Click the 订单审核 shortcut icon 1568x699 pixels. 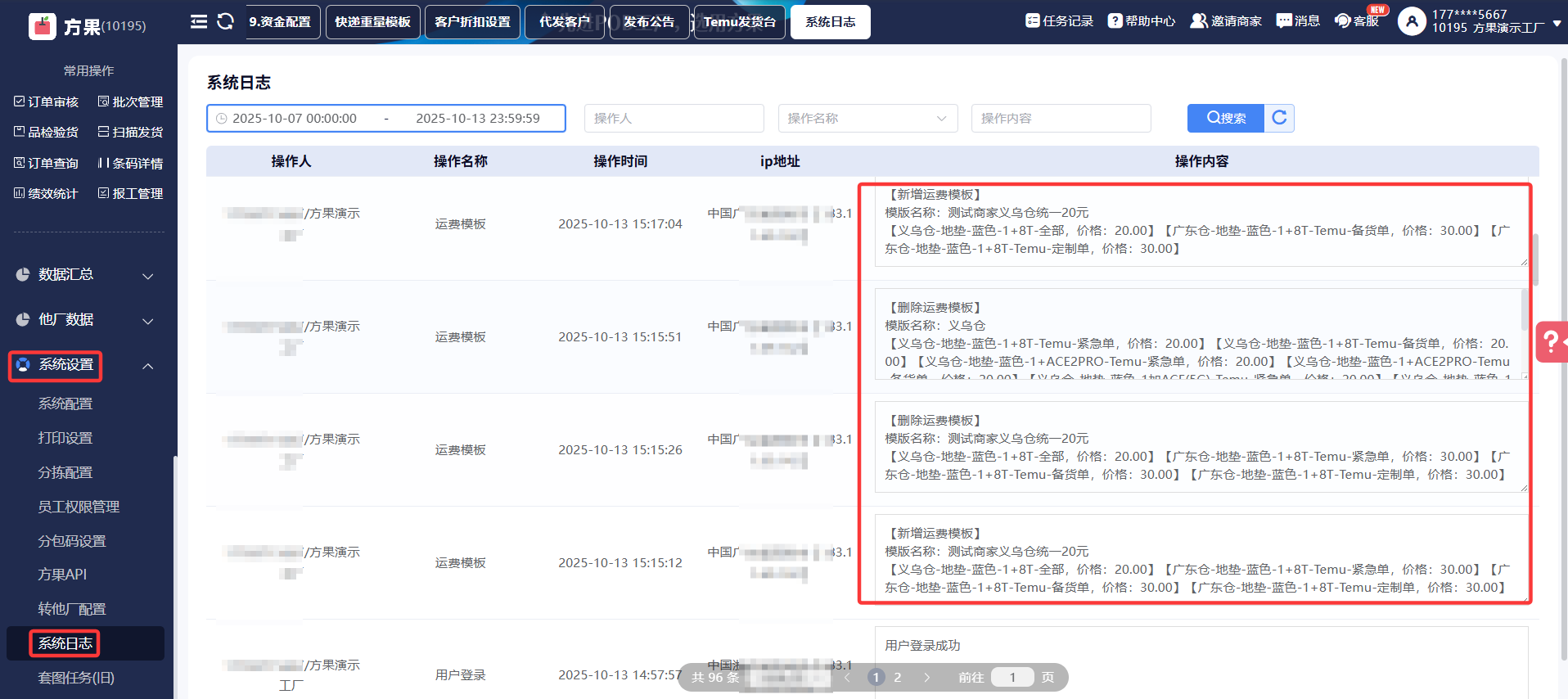click(20, 101)
